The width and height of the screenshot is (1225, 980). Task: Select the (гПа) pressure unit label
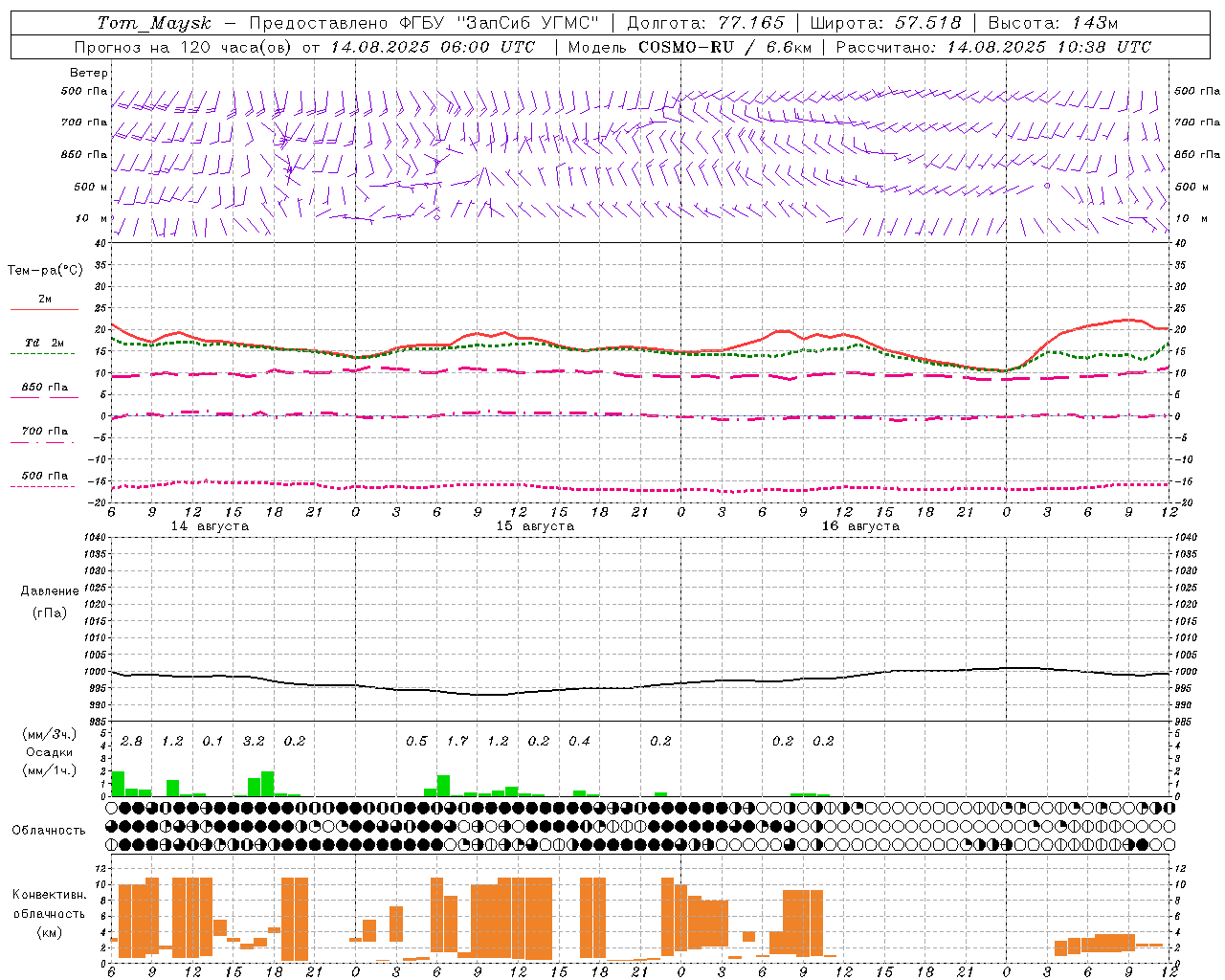pos(50,612)
